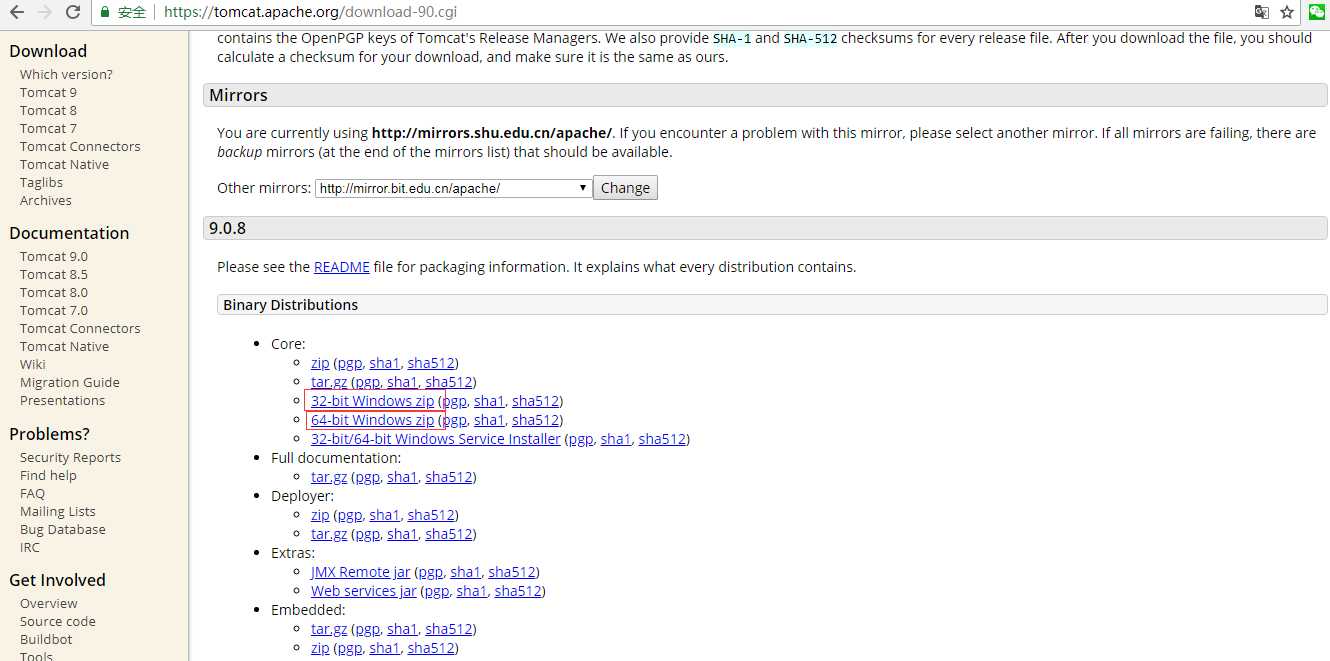The image size is (1330, 661).
Task: Open sha512 checksum for Core tar.gz
Action: click(x=448, y=382)
